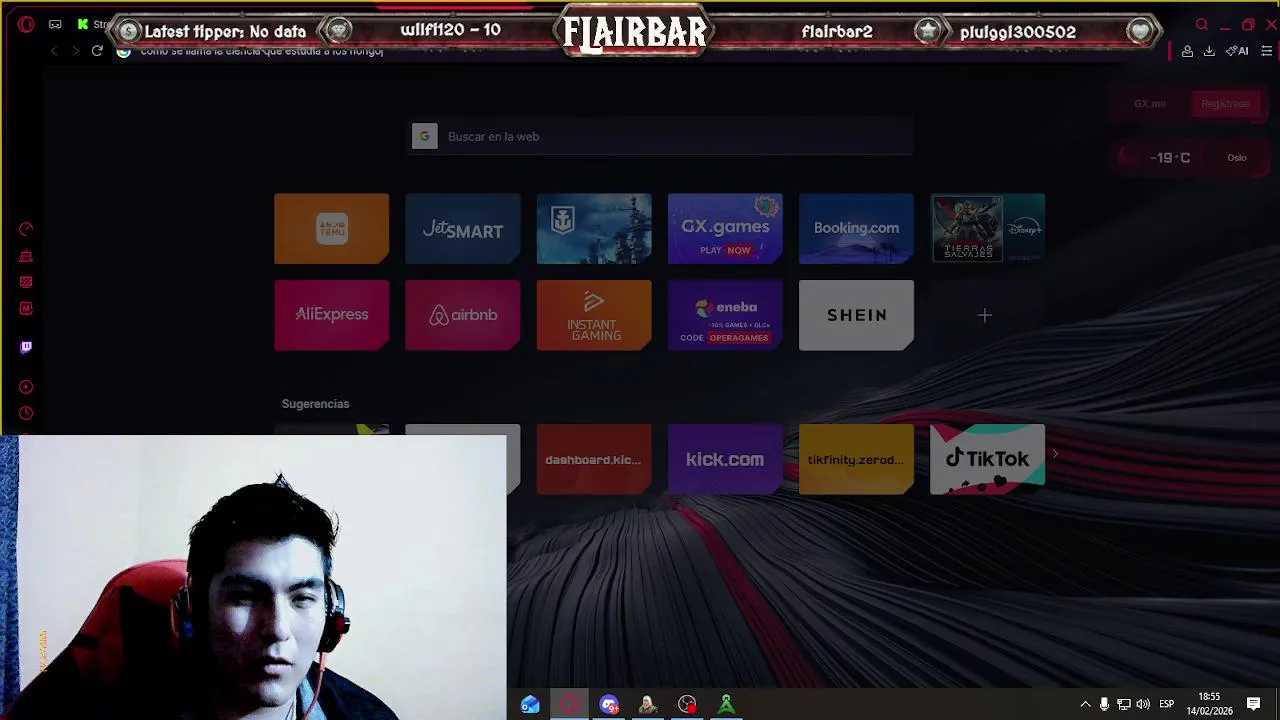This screenshot has width=1280, height=720.
Task: Open the network tray icon
Action: point(1123,705)
